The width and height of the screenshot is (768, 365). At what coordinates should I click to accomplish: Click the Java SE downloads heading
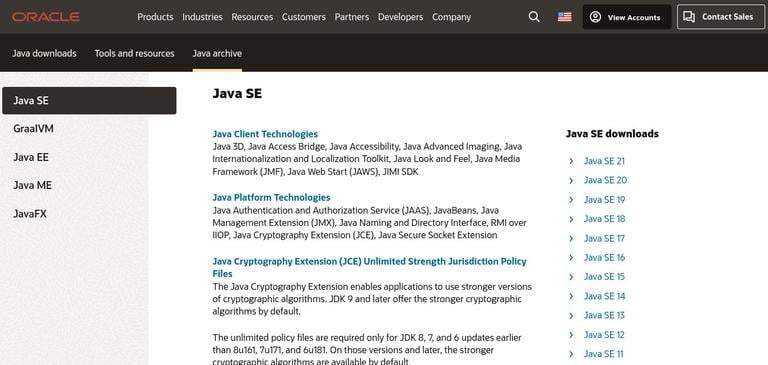coord(612,134)
